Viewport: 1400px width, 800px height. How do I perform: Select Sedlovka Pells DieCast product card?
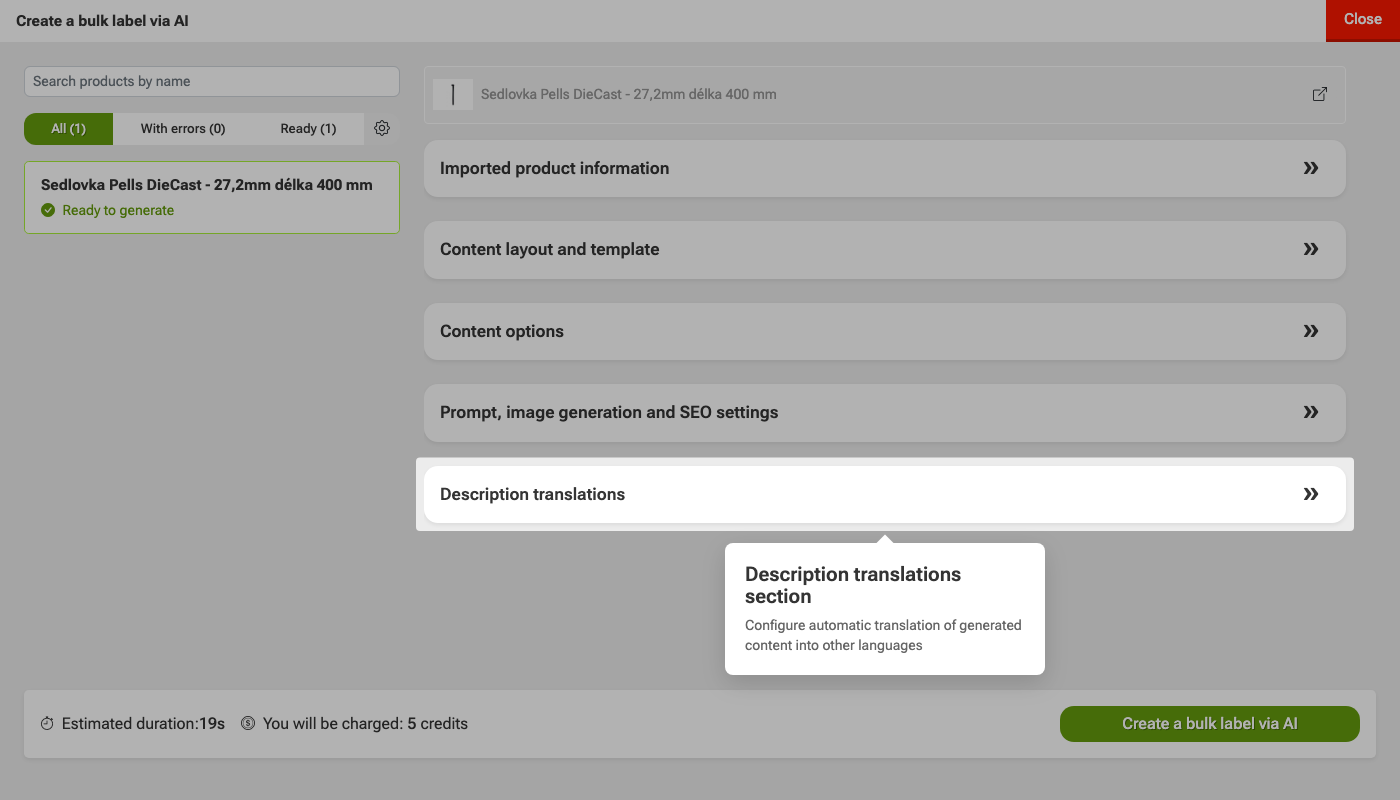click(212, 198)
